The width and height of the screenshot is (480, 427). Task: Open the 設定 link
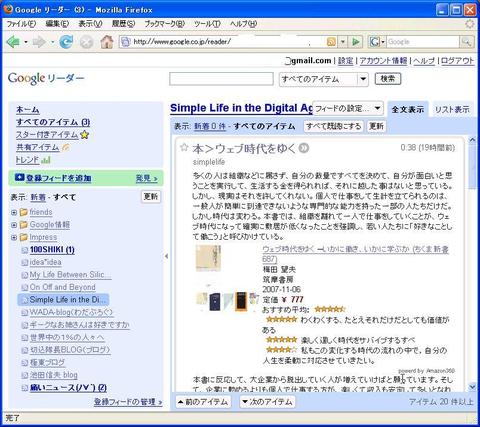pos(345,61)
